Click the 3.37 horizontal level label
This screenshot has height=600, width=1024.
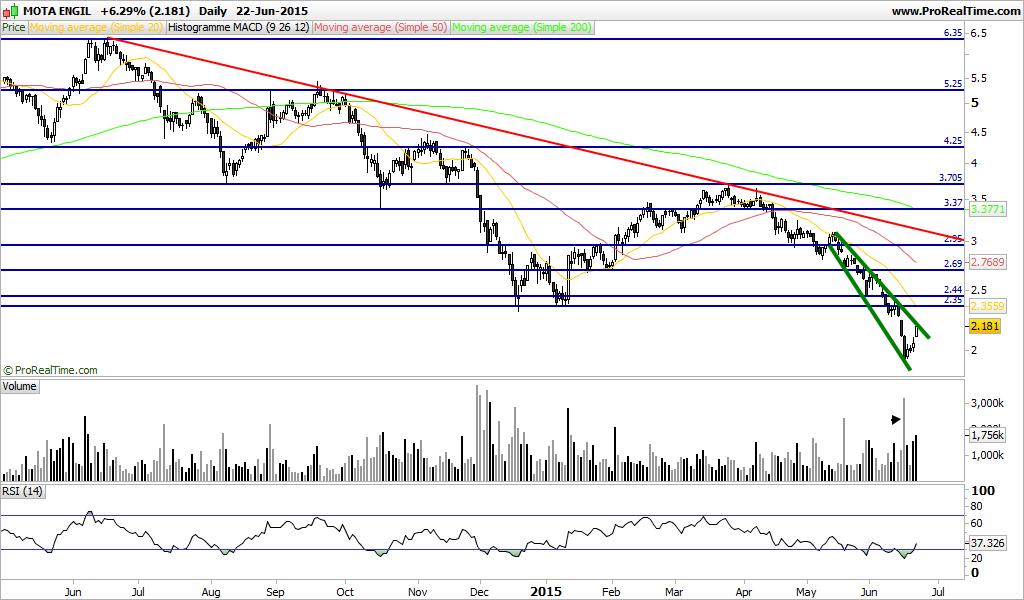(x=953, y=202)
